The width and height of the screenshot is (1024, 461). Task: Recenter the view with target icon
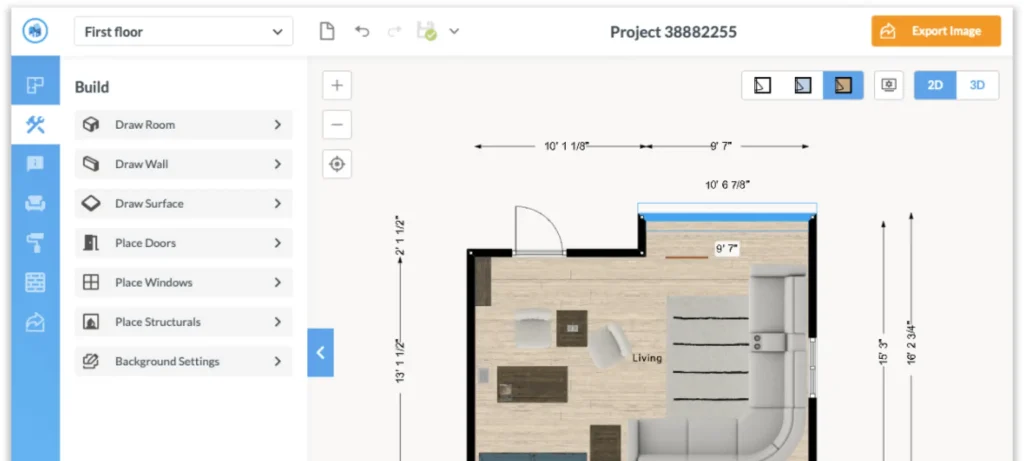pos(337,164)
